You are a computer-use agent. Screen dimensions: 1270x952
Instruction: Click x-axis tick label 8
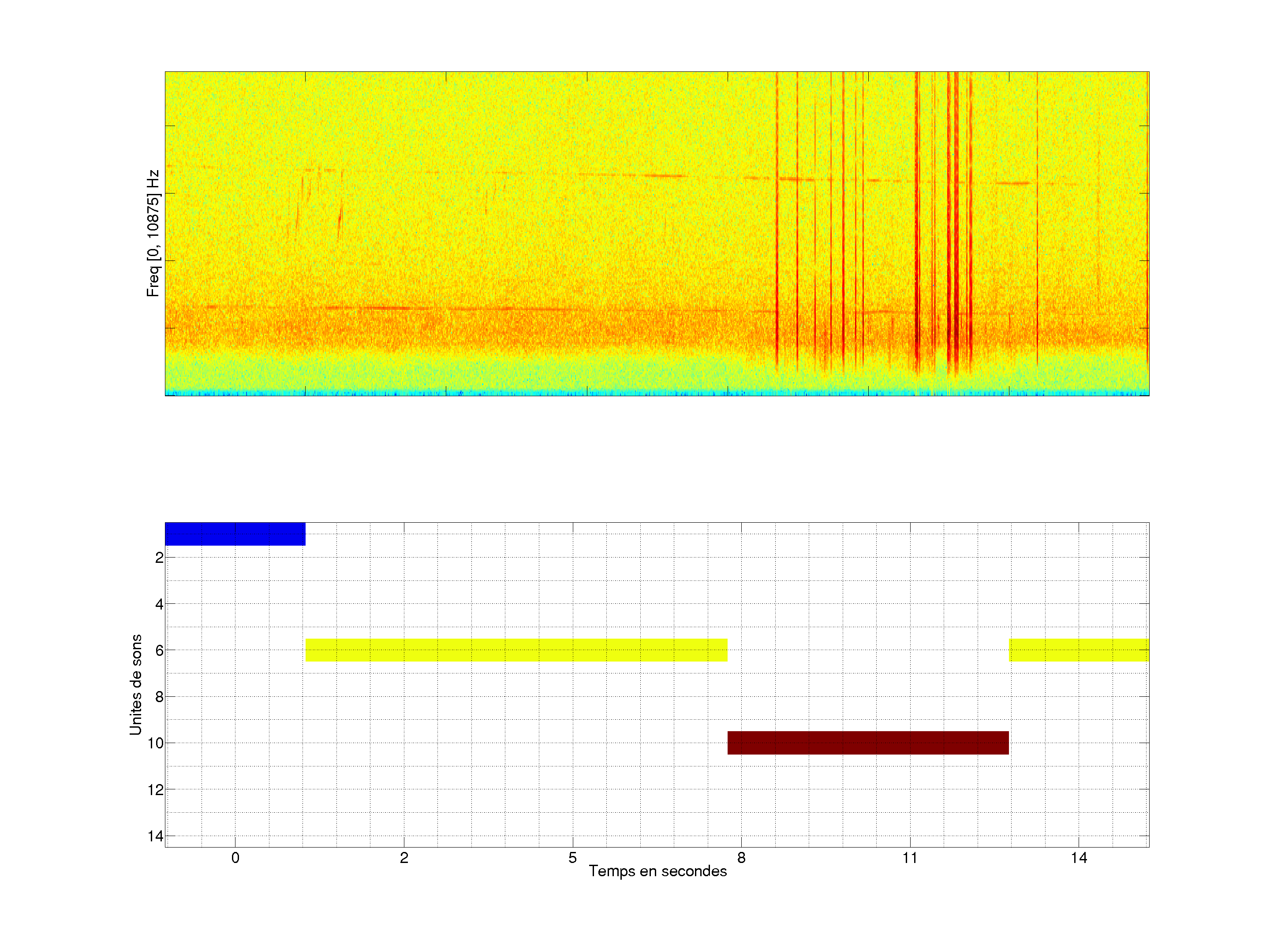pos(741,858)
